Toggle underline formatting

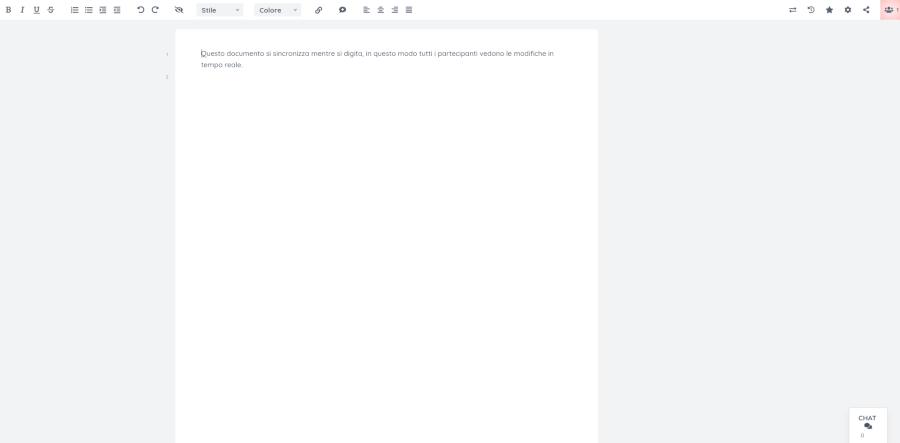click(x=37, y=10)
